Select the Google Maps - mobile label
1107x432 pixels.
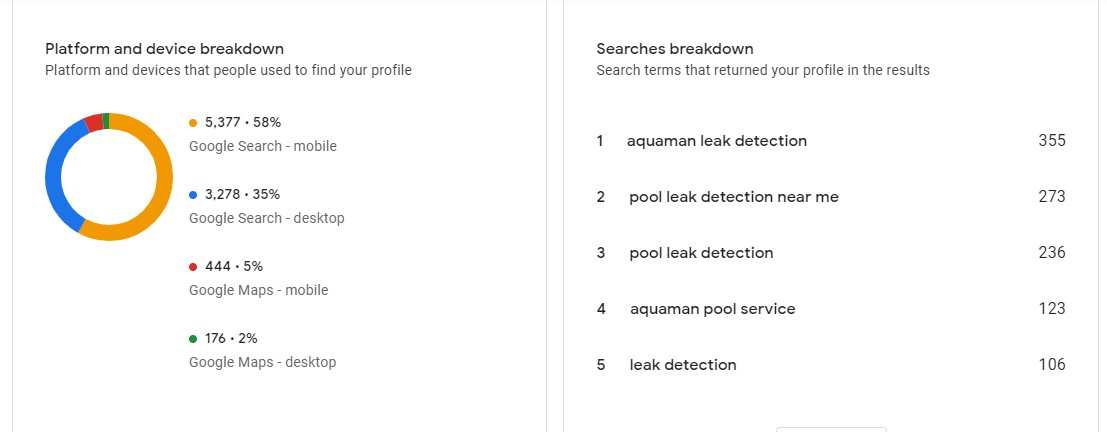click(x=258, y=290)
